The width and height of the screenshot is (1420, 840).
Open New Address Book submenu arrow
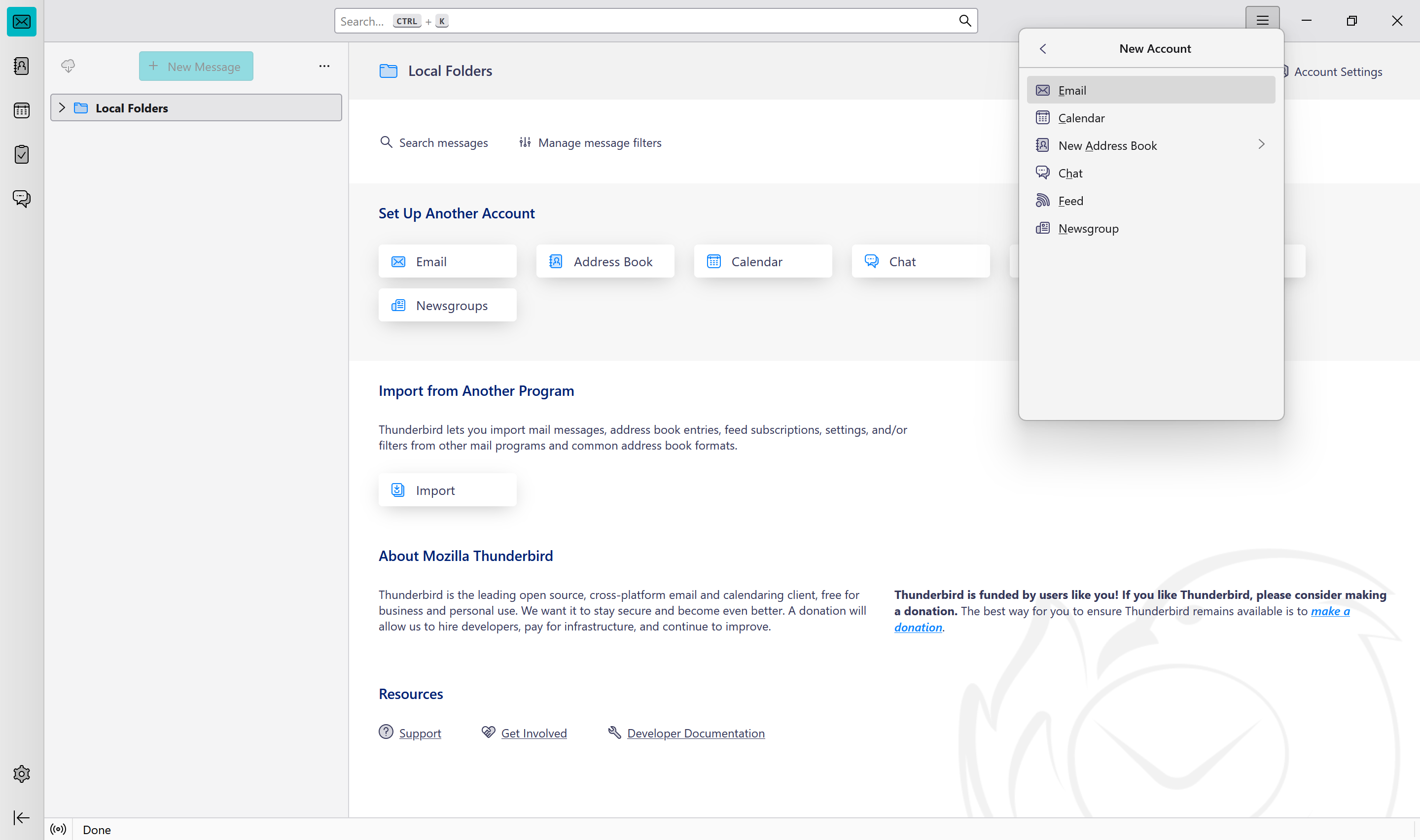click(1261, 144)
